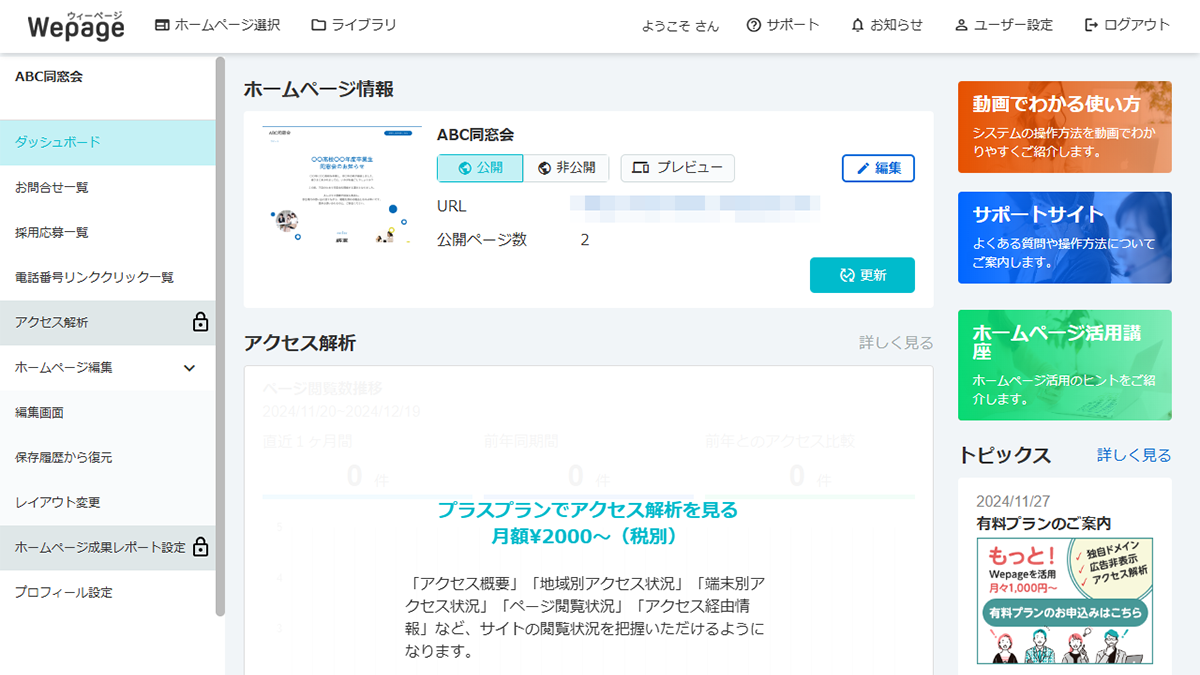The width and height of the screenshot is (1200, 675).
Task: Click the 更新 sync icon button
Action: [849, 274]
